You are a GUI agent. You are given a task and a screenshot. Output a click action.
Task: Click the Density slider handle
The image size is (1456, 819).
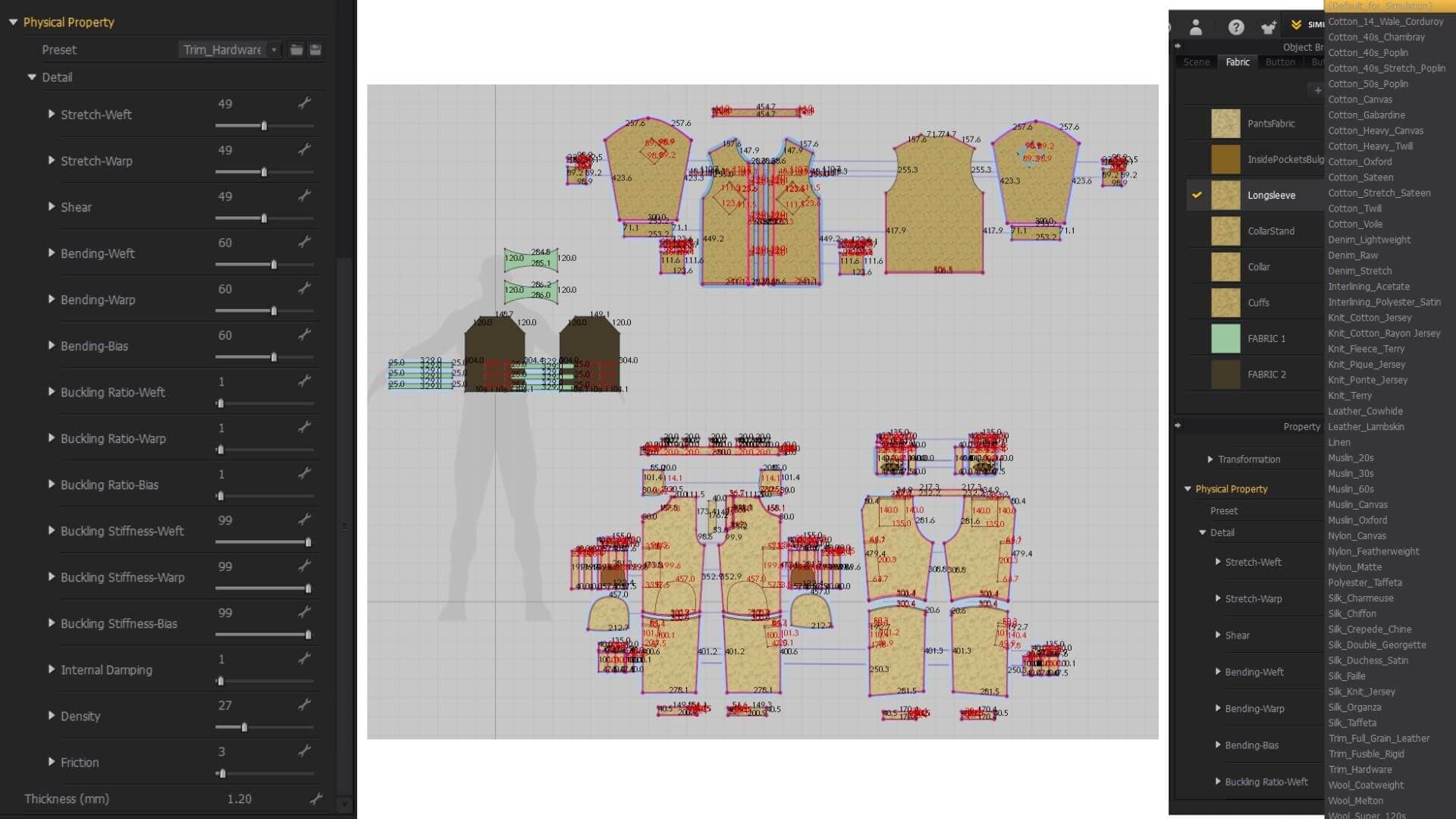click(x=243, y=726)
